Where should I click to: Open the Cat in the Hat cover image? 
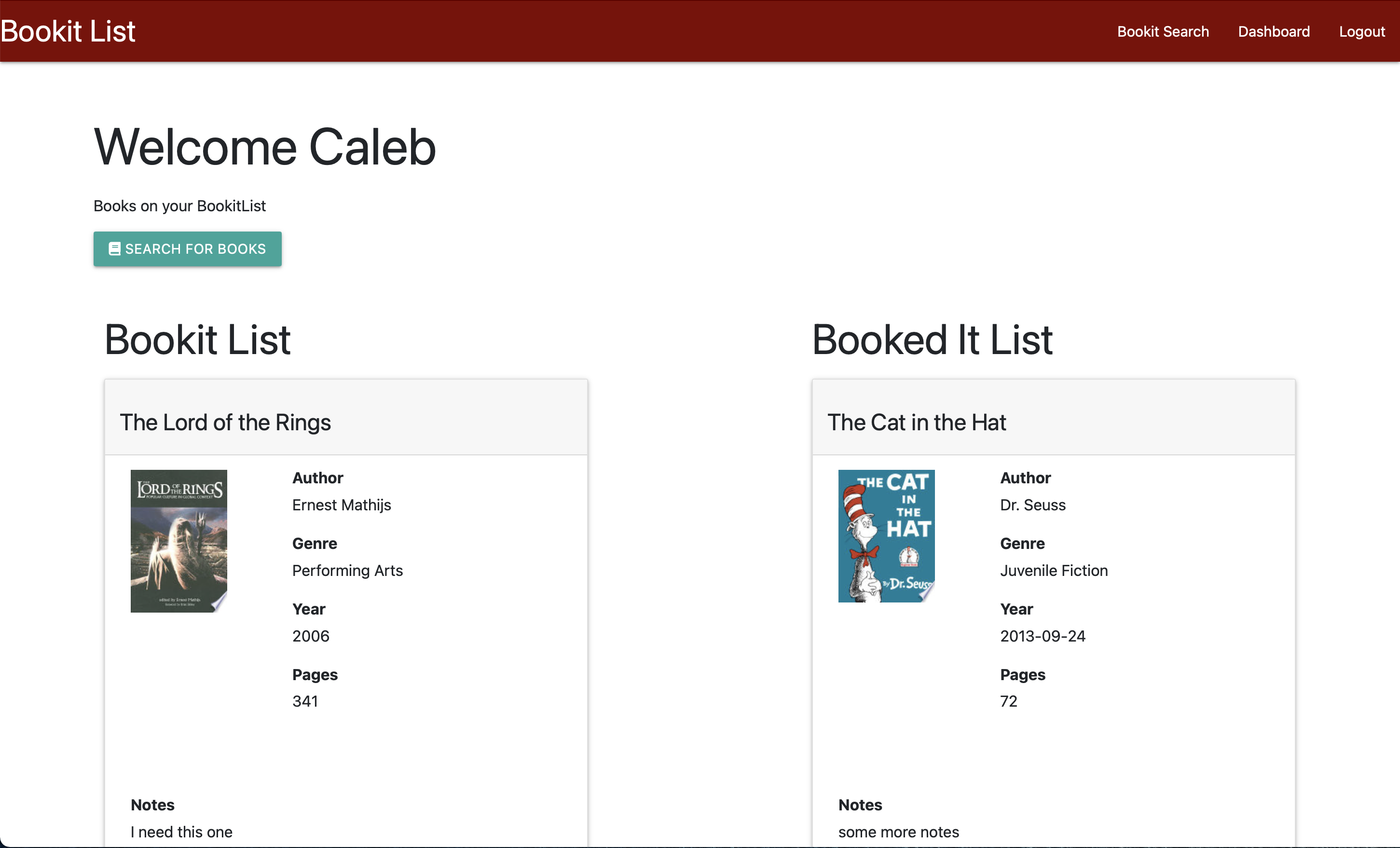click(x=886, y=535)
